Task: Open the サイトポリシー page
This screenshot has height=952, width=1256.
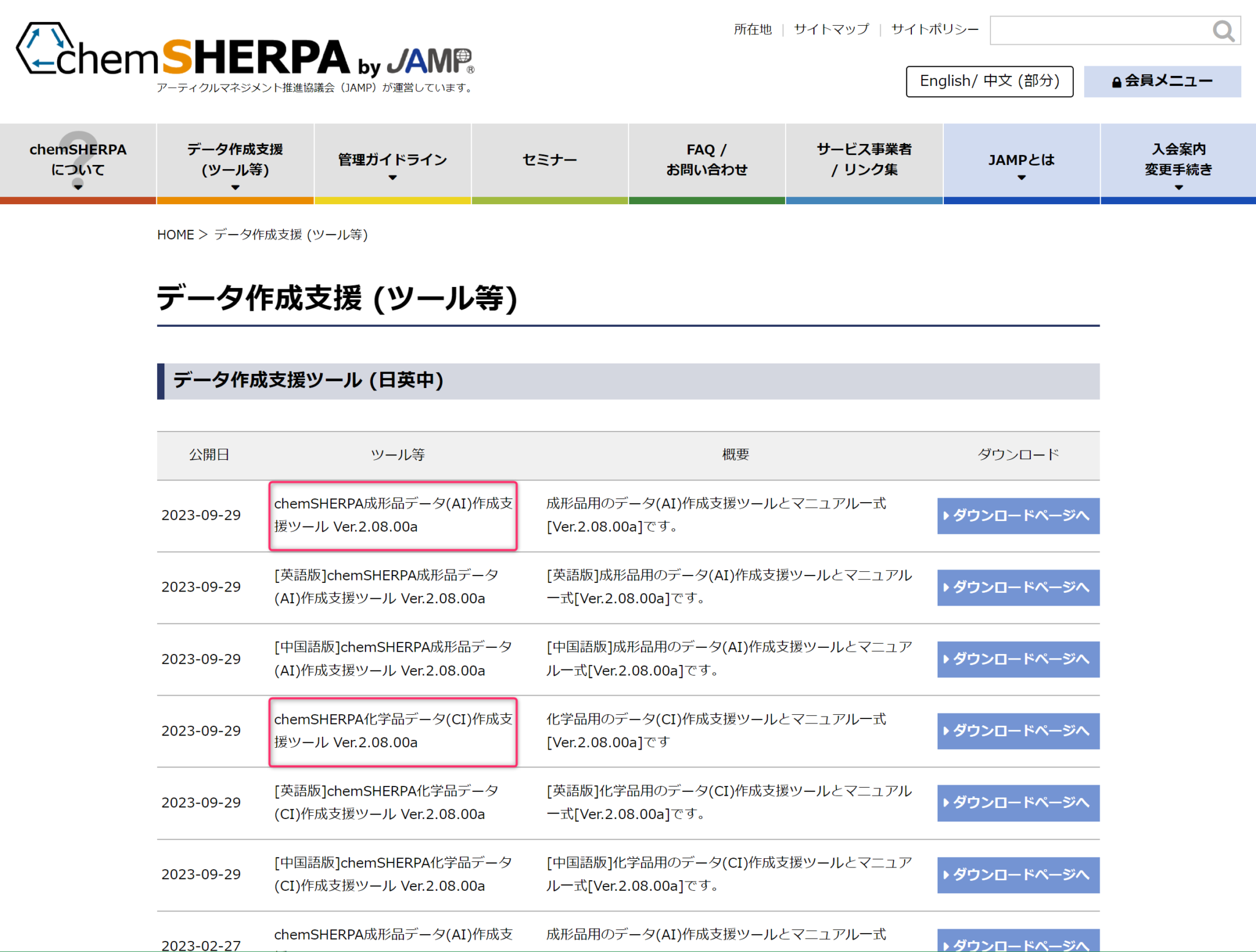Action: tap(934, 29)
